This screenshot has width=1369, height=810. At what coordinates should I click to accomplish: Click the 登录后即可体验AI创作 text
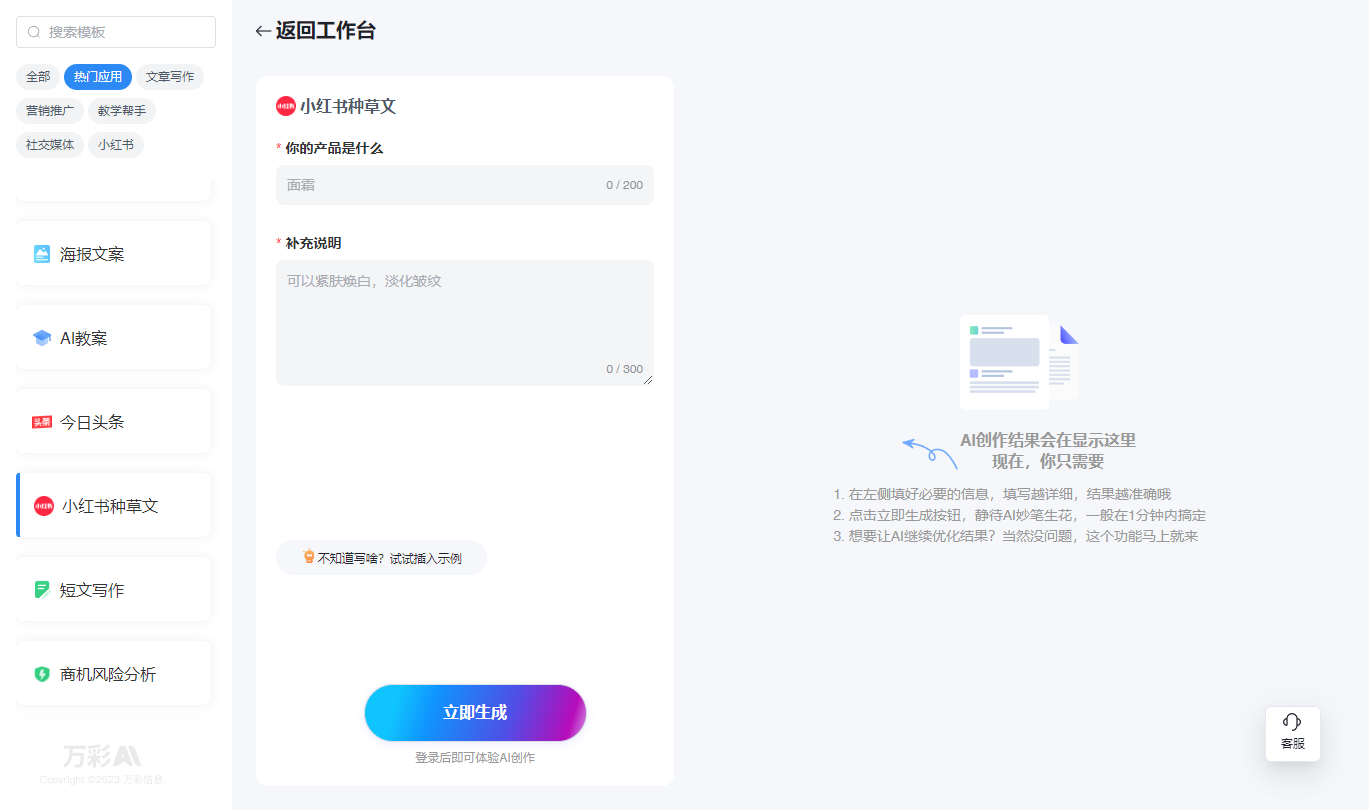click(475, 758)
